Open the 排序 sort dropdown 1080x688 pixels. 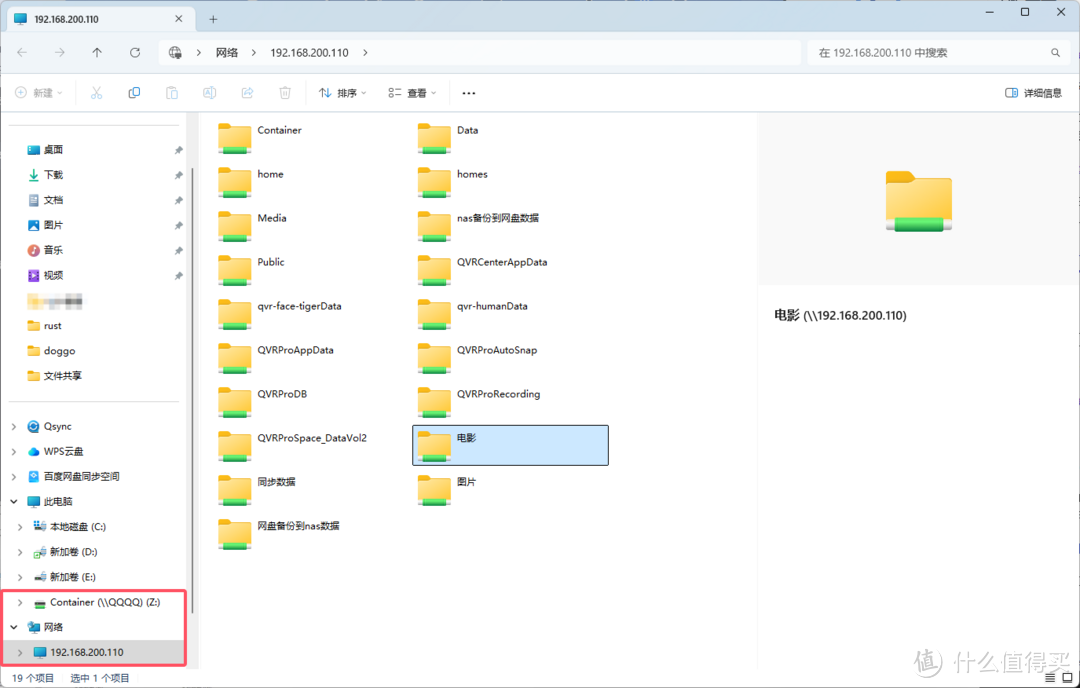coord(342,93)
